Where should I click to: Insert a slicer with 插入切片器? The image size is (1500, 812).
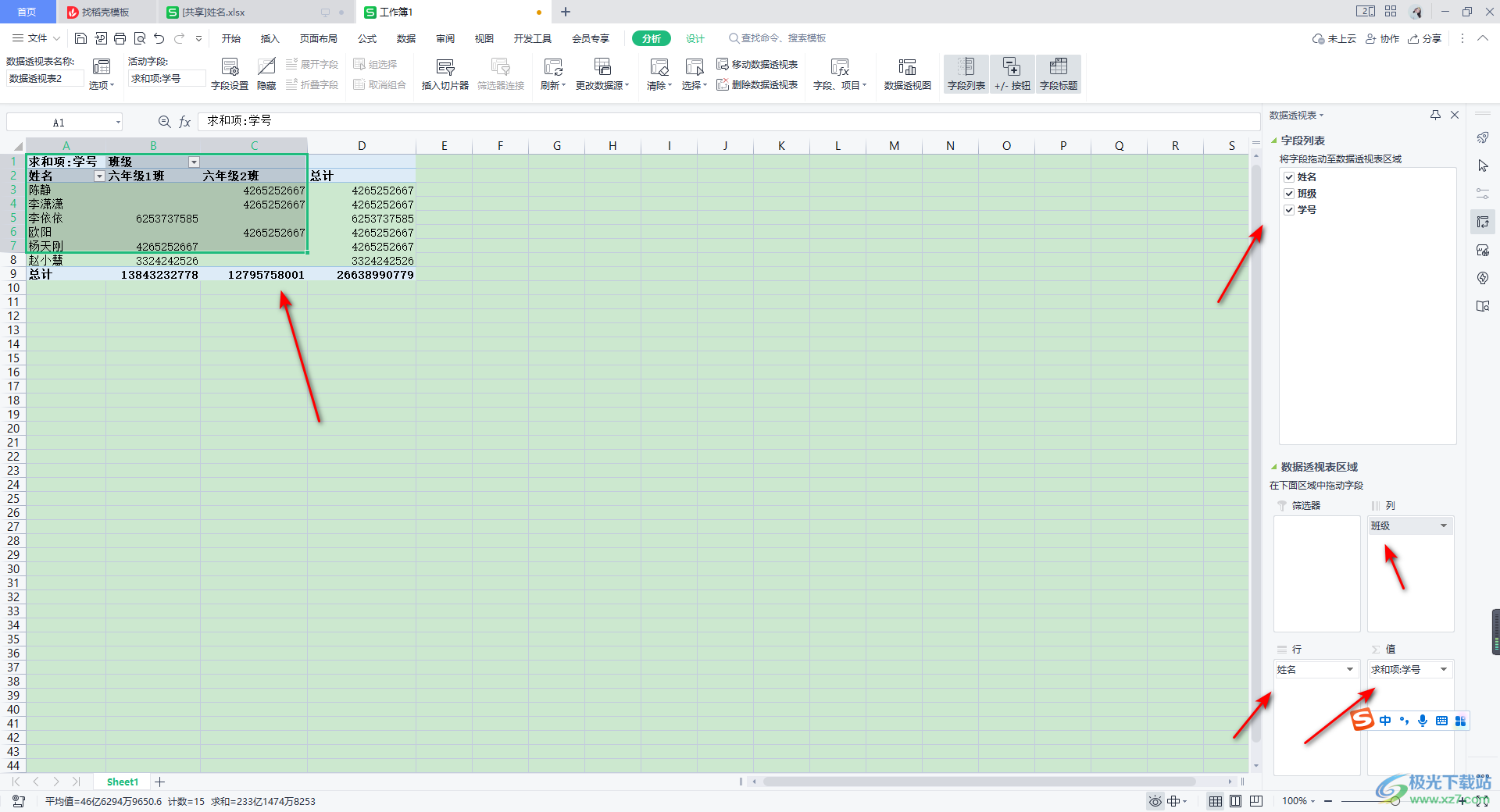445,74
